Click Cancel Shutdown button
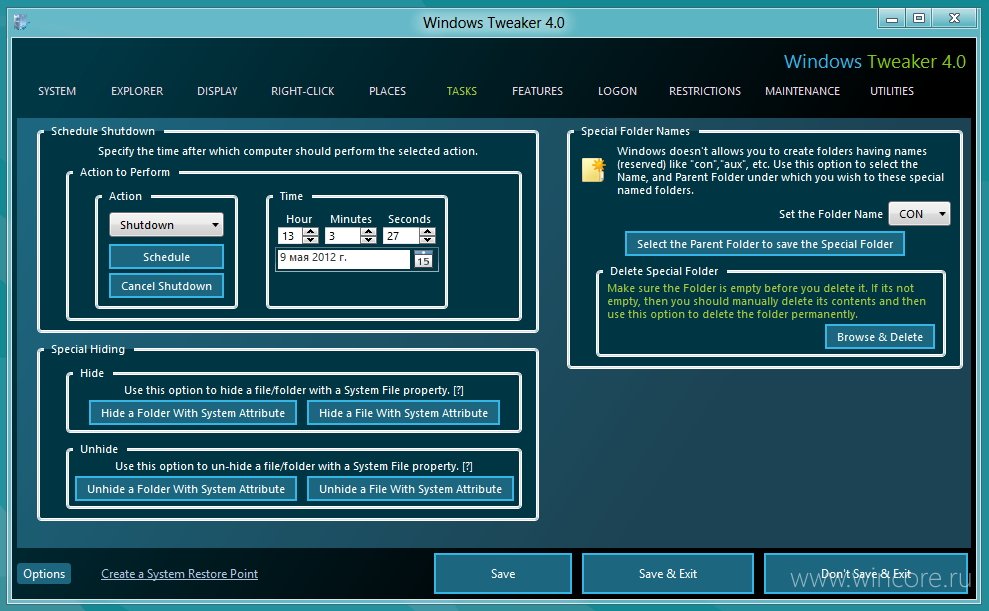 167,286
